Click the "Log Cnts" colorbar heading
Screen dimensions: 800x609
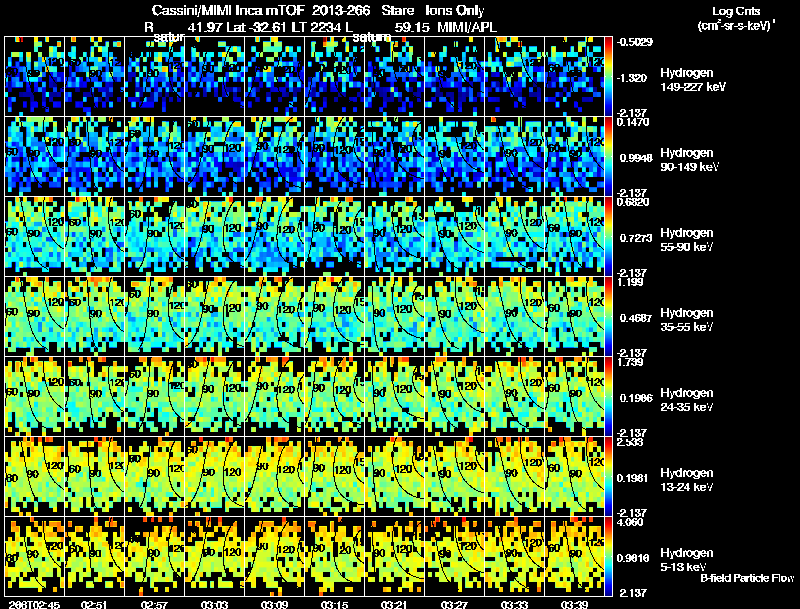736,11
